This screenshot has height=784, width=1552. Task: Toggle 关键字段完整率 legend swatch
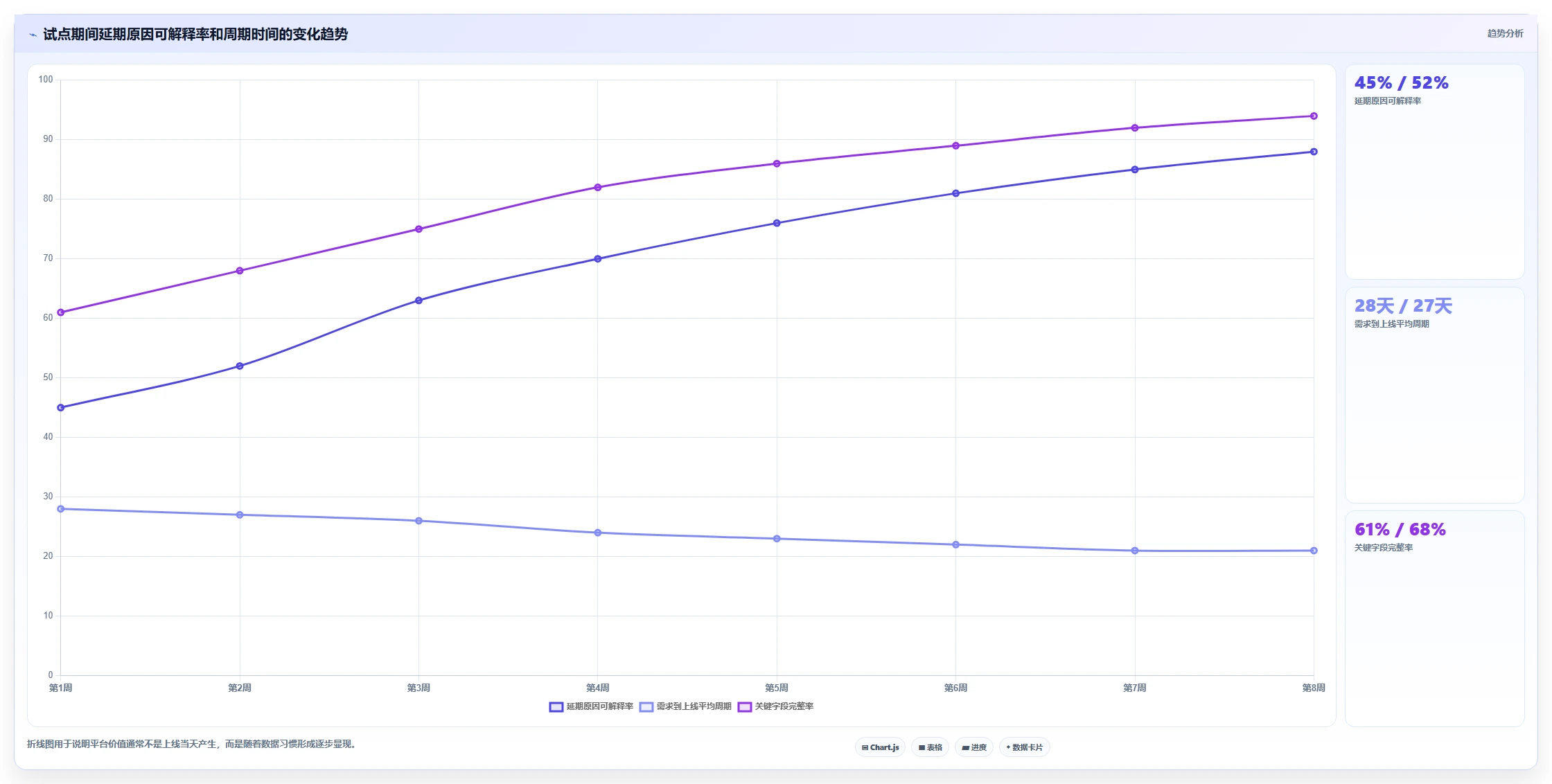744,707
